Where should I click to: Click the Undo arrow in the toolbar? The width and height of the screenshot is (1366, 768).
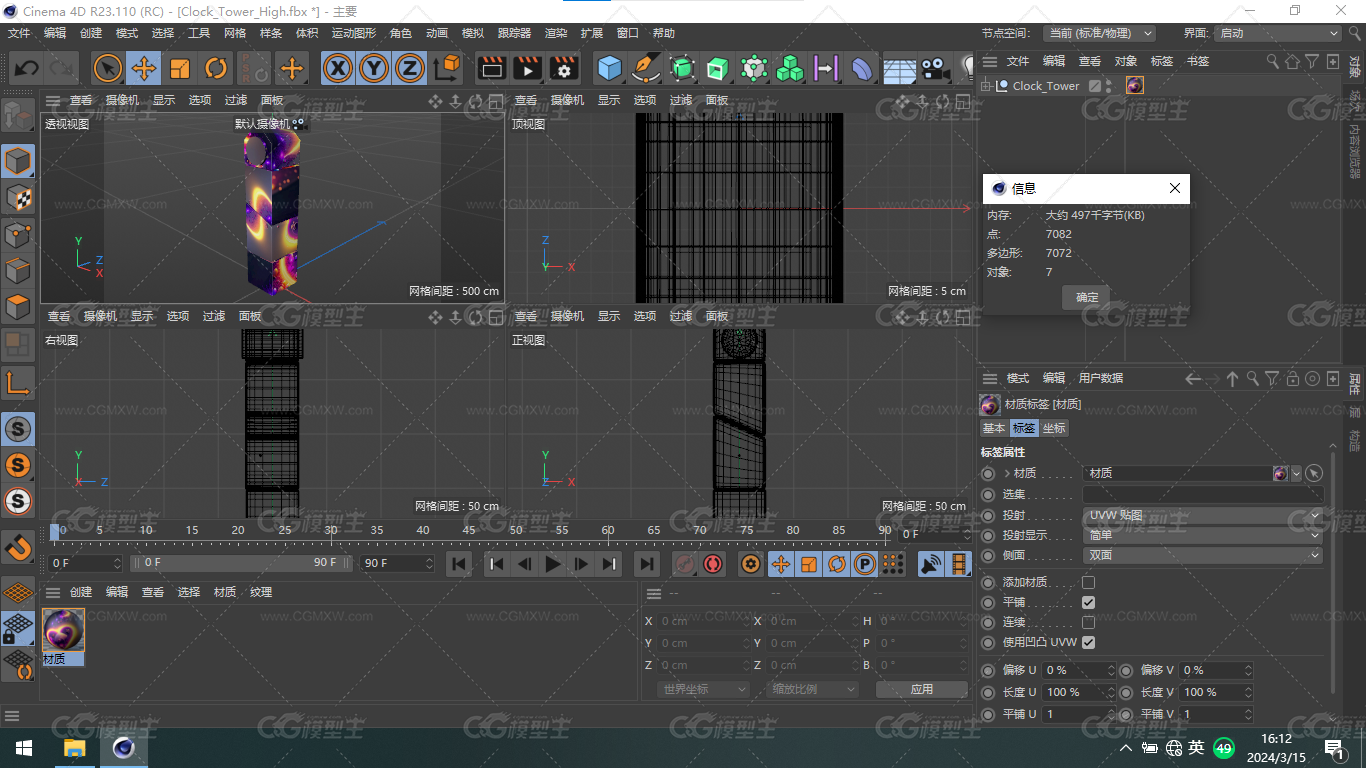click(27, 69)
